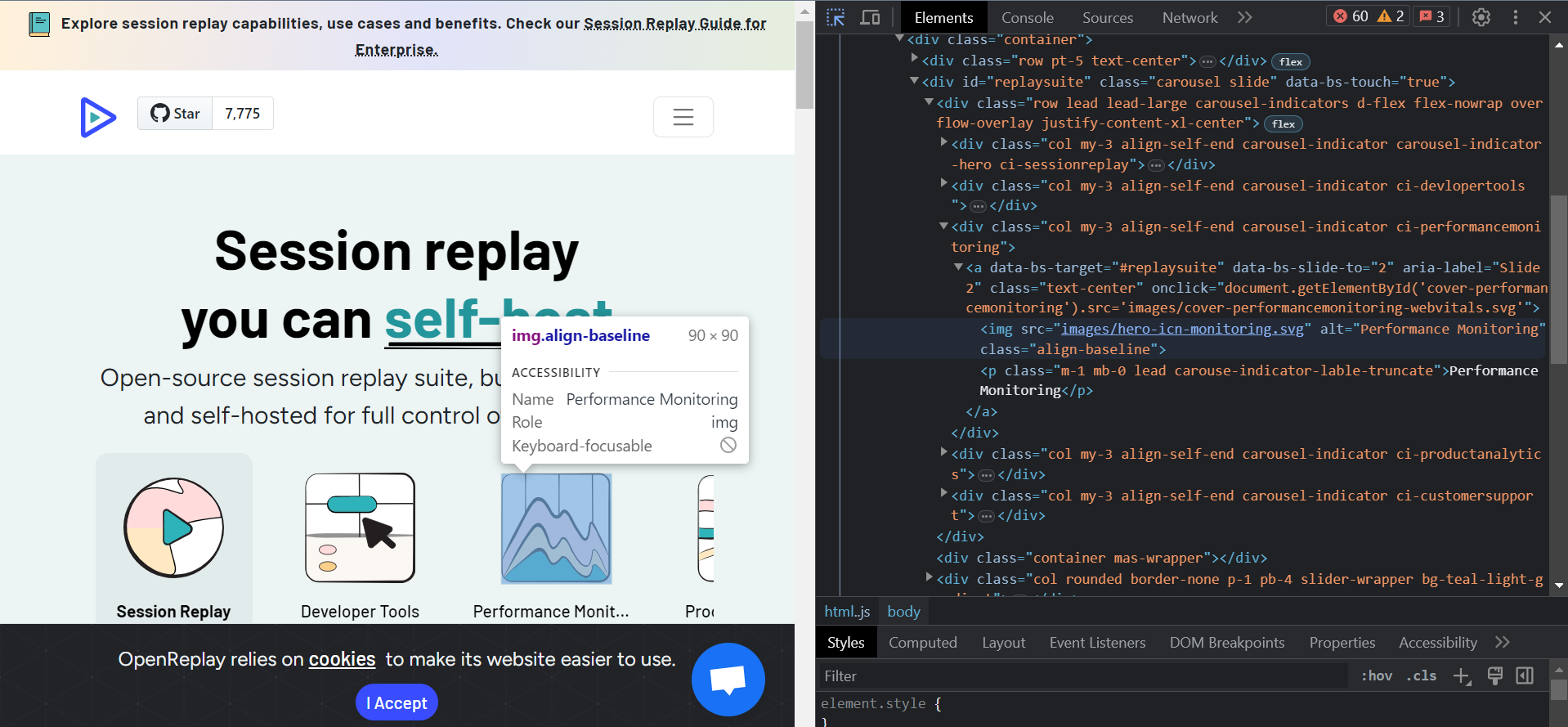Screen dimensions: 1568x727
Task: Open the hamburger navigation menu
Action: click(x=683, y=117)
